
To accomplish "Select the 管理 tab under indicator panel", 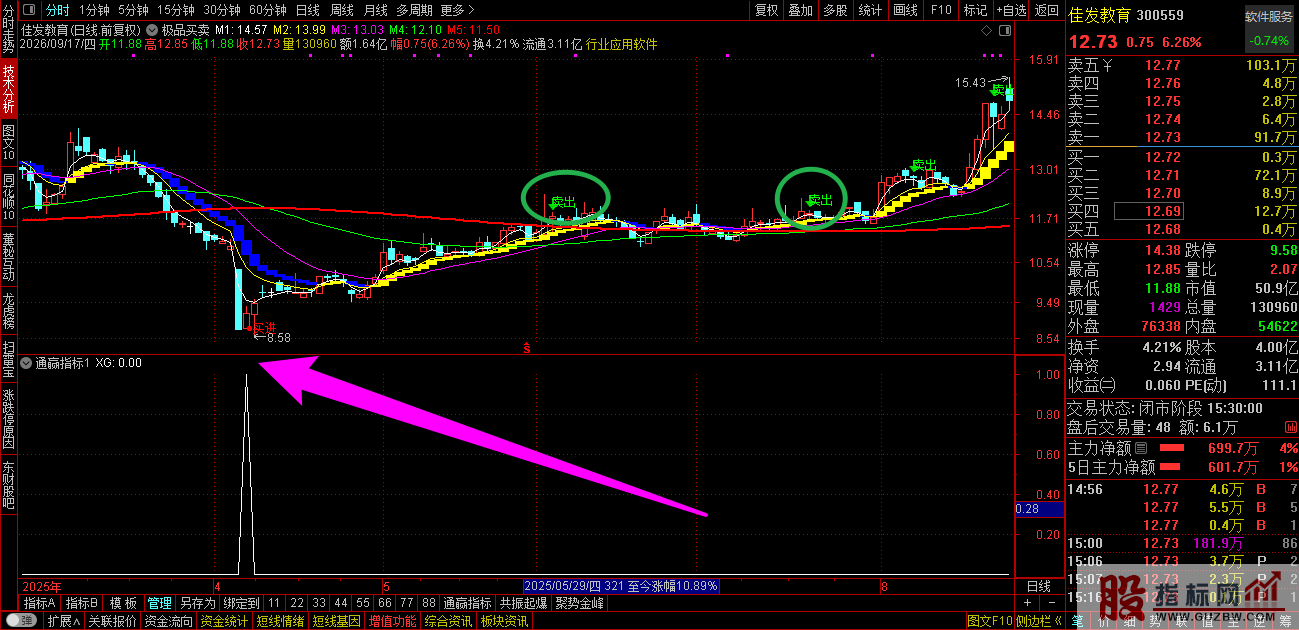I will click(159, 603).
